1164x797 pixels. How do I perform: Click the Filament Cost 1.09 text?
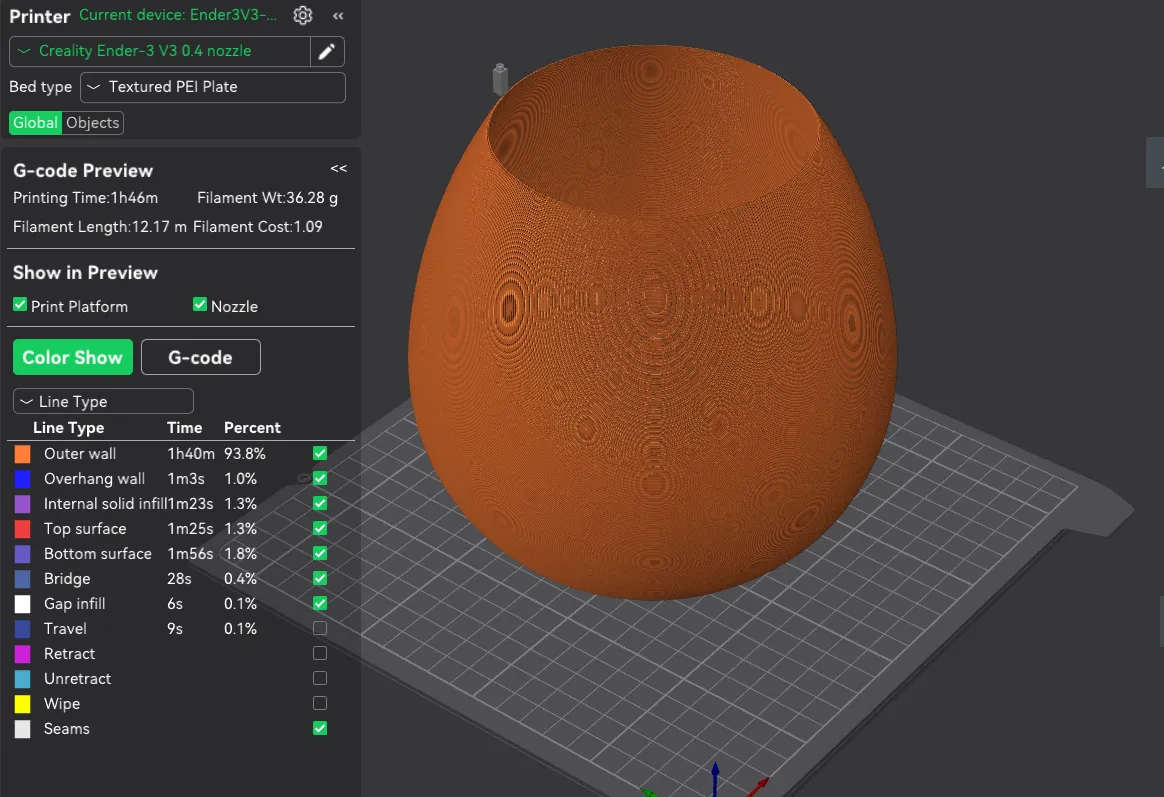click(258, 226)
